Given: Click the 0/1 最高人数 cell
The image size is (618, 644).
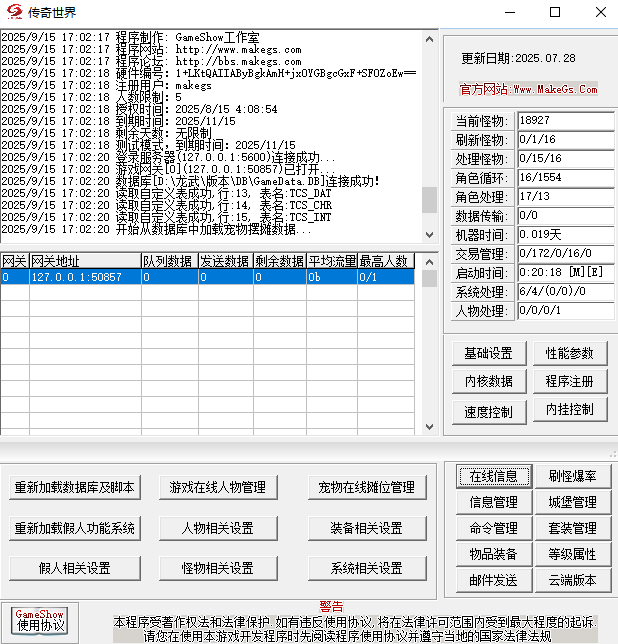Looking at the screenshot, I should [x=386, y=277].
